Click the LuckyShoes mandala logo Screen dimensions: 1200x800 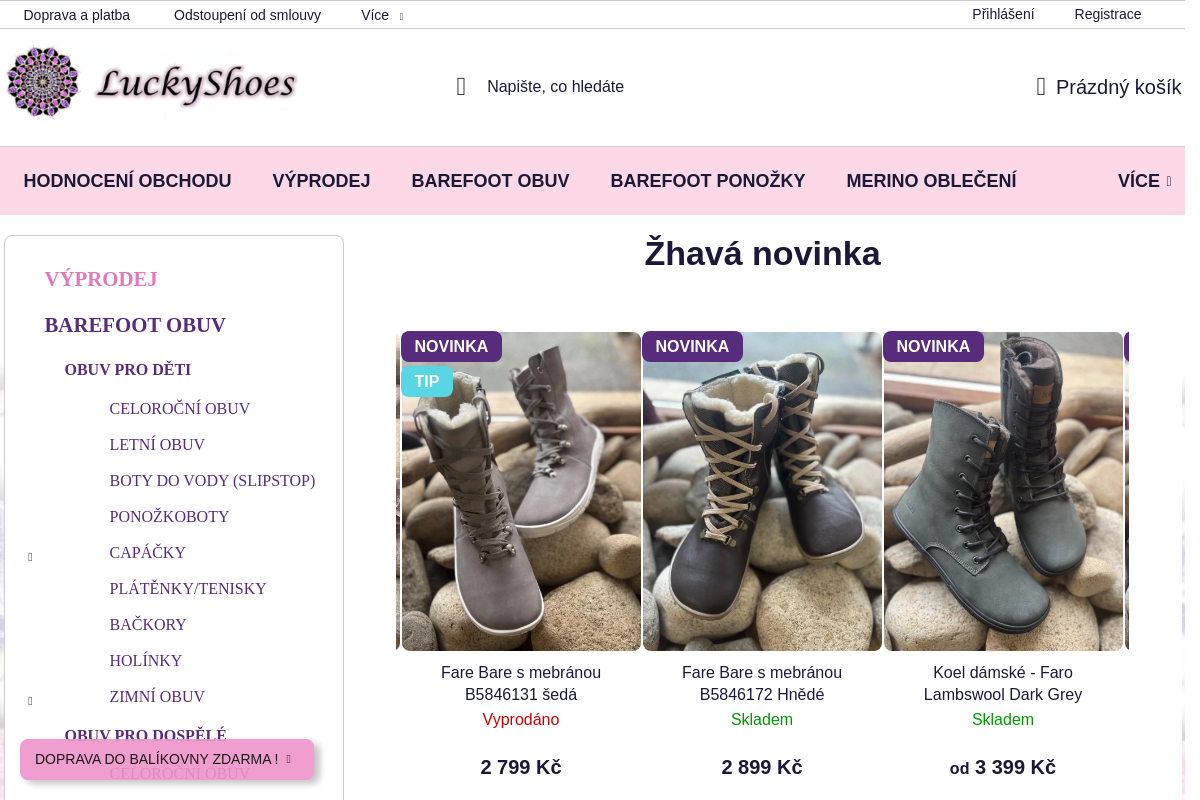coord(43,81)
